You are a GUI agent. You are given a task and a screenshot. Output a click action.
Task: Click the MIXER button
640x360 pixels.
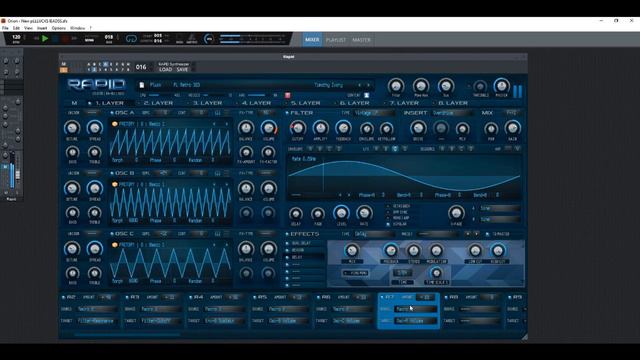click(312, 40)
